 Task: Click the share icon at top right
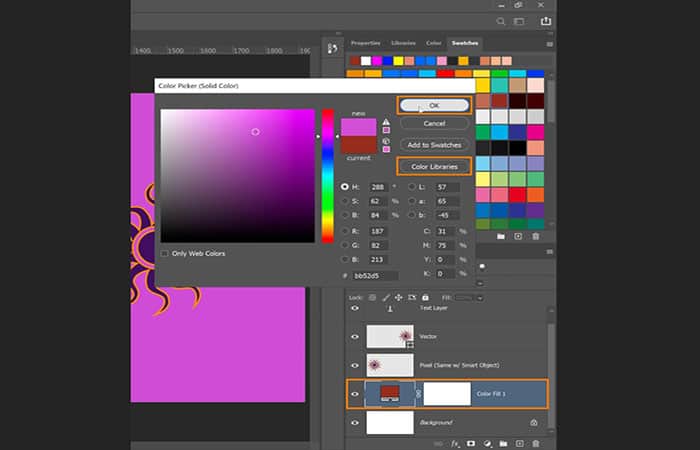point(545,20)
